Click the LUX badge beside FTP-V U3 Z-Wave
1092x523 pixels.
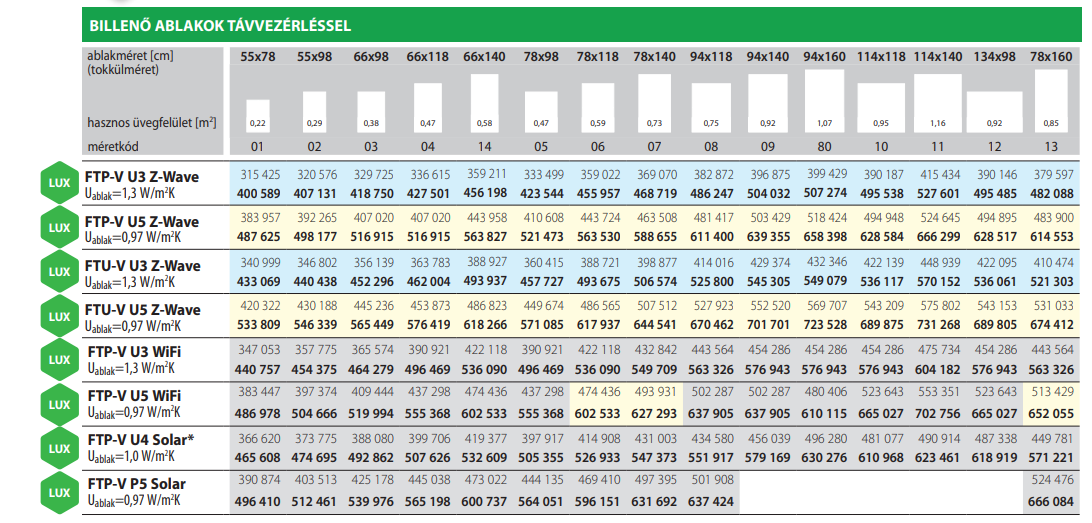pyautogui.click(x=60, y=184)
